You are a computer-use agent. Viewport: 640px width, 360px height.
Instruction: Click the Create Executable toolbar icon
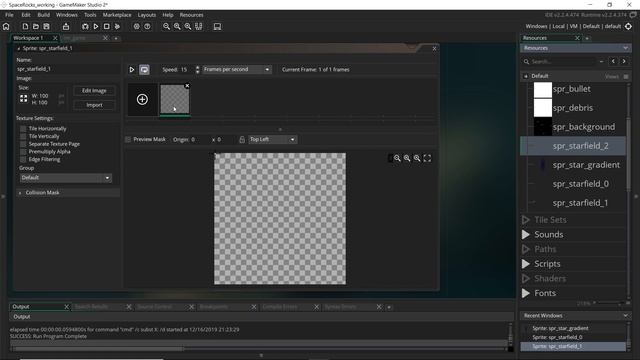[x=66, y=27]
